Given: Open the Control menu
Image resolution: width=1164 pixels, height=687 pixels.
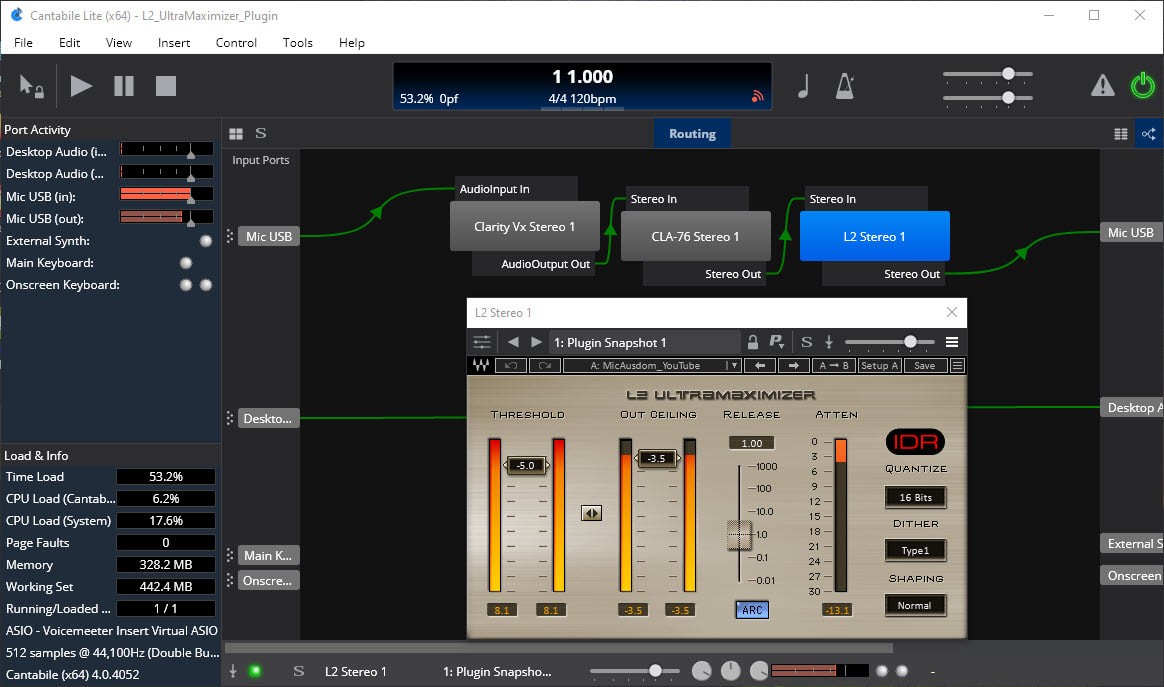Looking at the screenshot, I should 236,42.
